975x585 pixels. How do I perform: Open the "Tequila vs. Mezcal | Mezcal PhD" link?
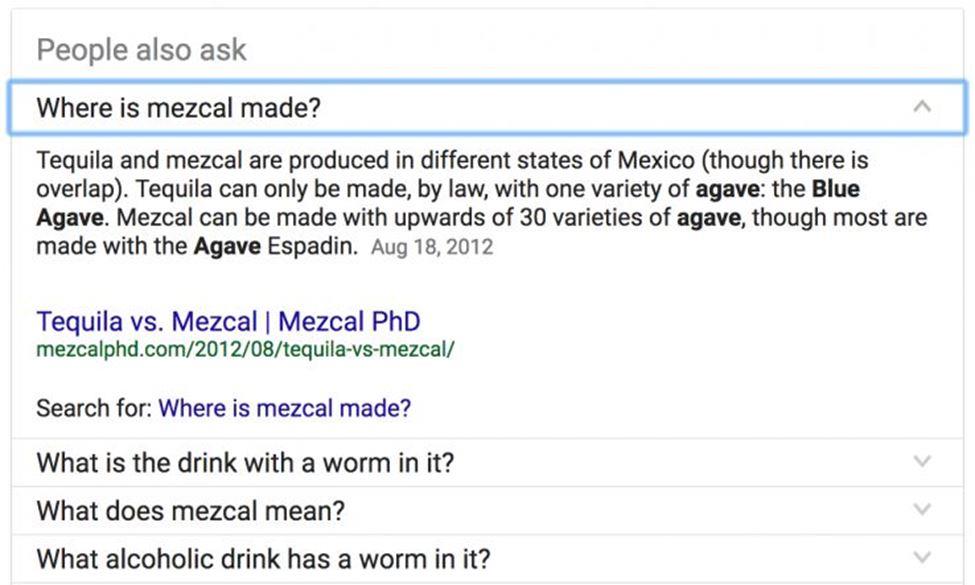pyautogui.click(x=228, y=322)
